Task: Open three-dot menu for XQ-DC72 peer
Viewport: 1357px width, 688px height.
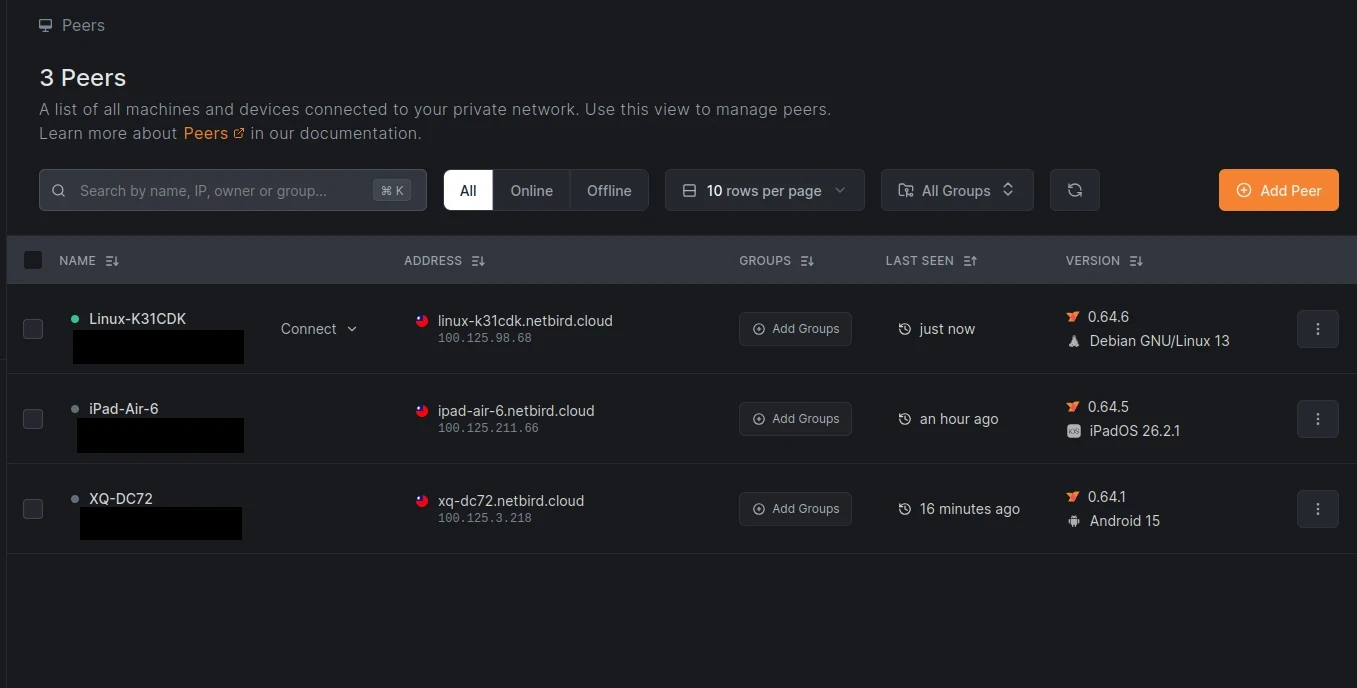Action: 1317,509
